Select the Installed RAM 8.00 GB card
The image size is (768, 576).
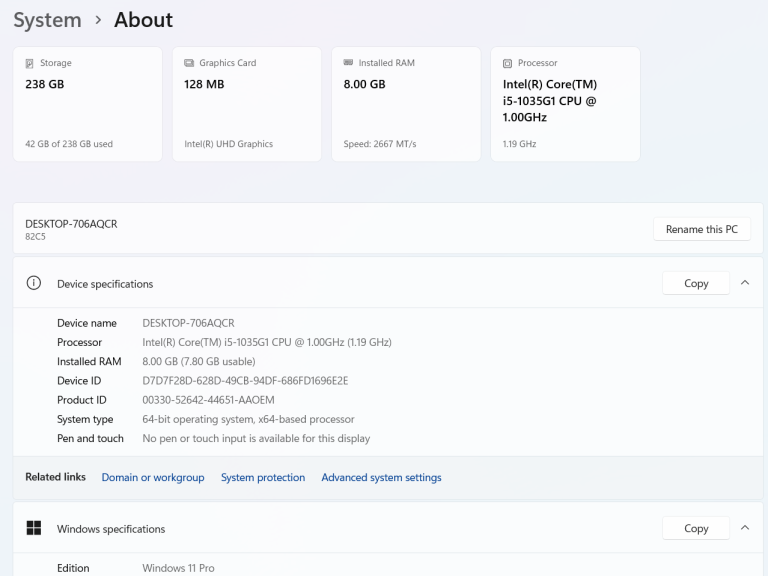click(x=406, y=104)
